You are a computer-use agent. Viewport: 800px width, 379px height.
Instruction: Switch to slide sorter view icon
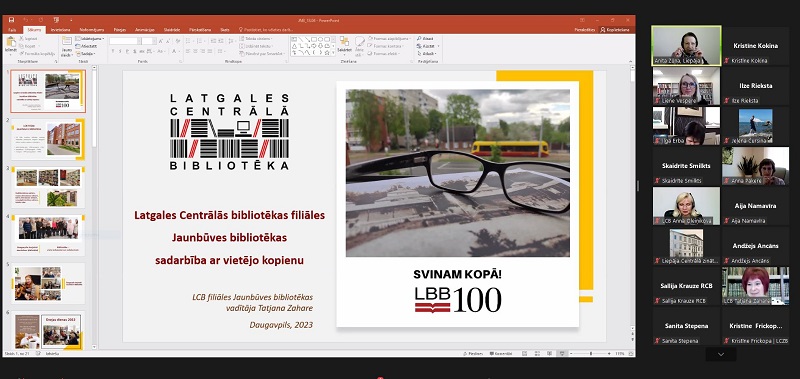pyautogui.click(x=537, y=353)
